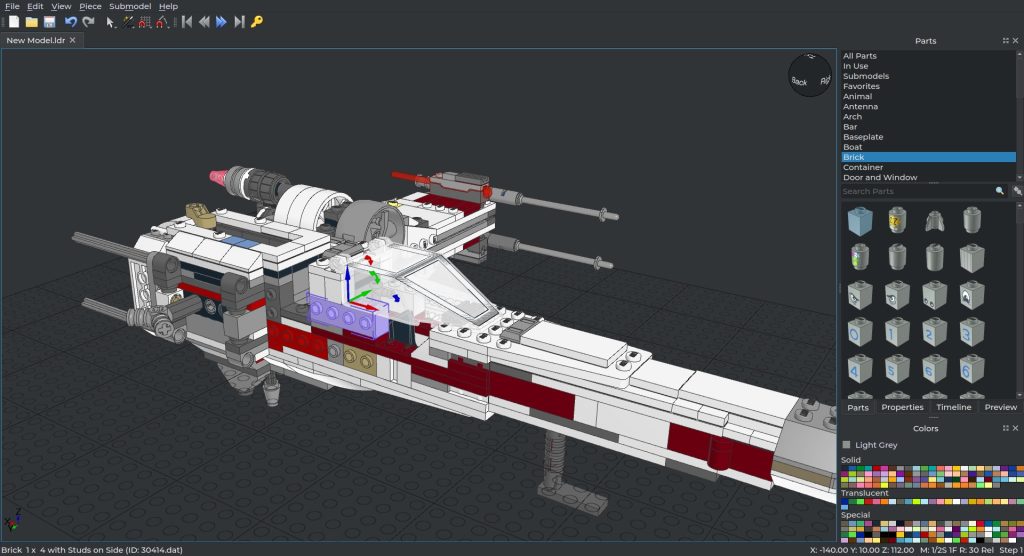The height and width of the screenshot is (556, 1024).
Task: Select Baseplate category
Action: (928, 137)
